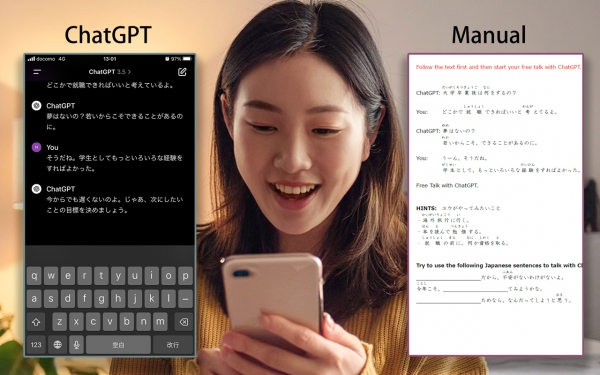Tap the u key

point(135,276)
